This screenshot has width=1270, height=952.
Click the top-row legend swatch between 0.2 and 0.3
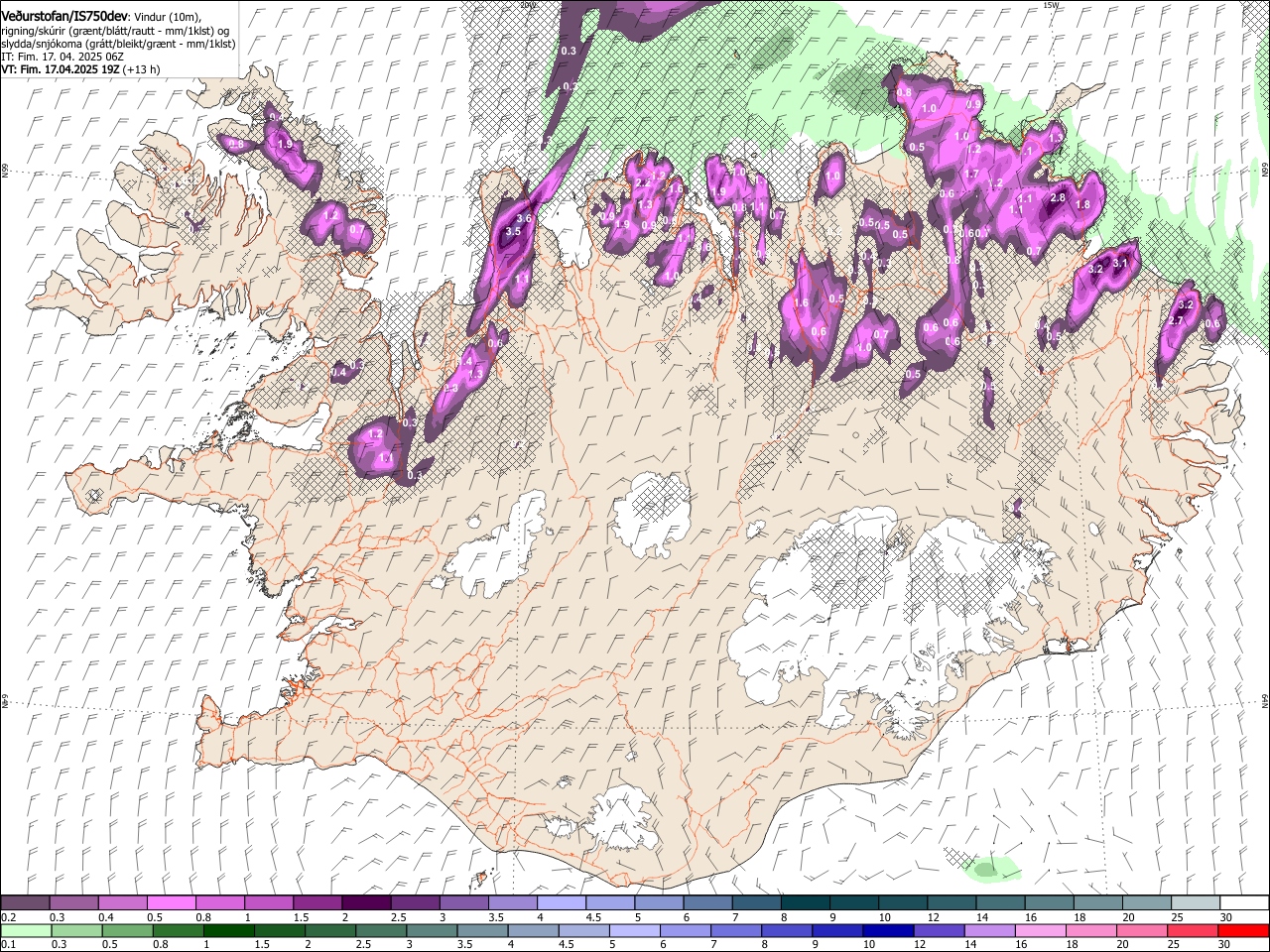(x=26, y=903)
